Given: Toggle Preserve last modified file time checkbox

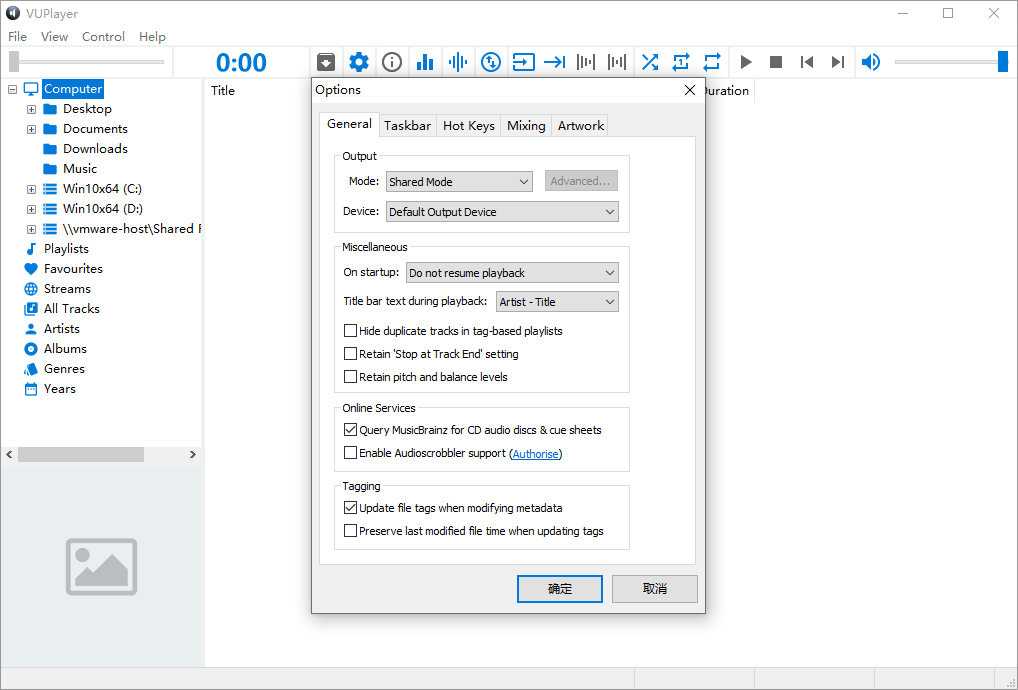Looking at the screenshot, I should 351,531.
